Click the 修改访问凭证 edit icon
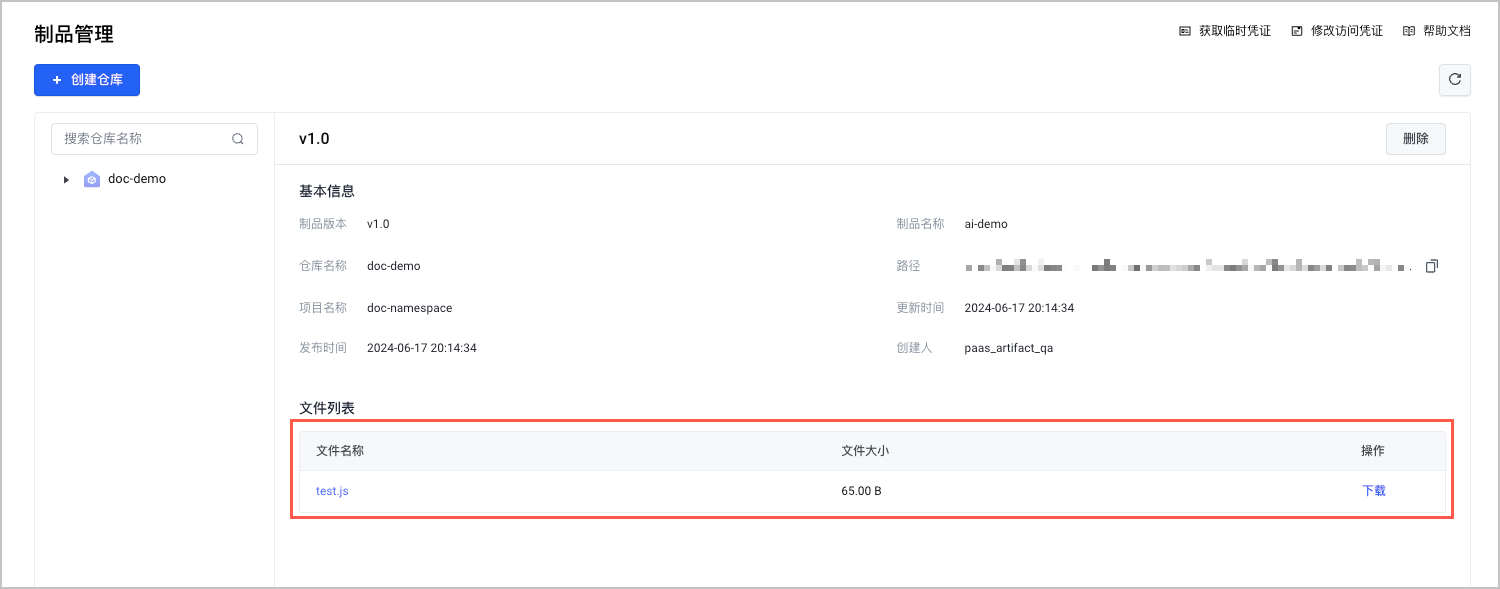This screenshot has height=589, width=1500. 1297,31
